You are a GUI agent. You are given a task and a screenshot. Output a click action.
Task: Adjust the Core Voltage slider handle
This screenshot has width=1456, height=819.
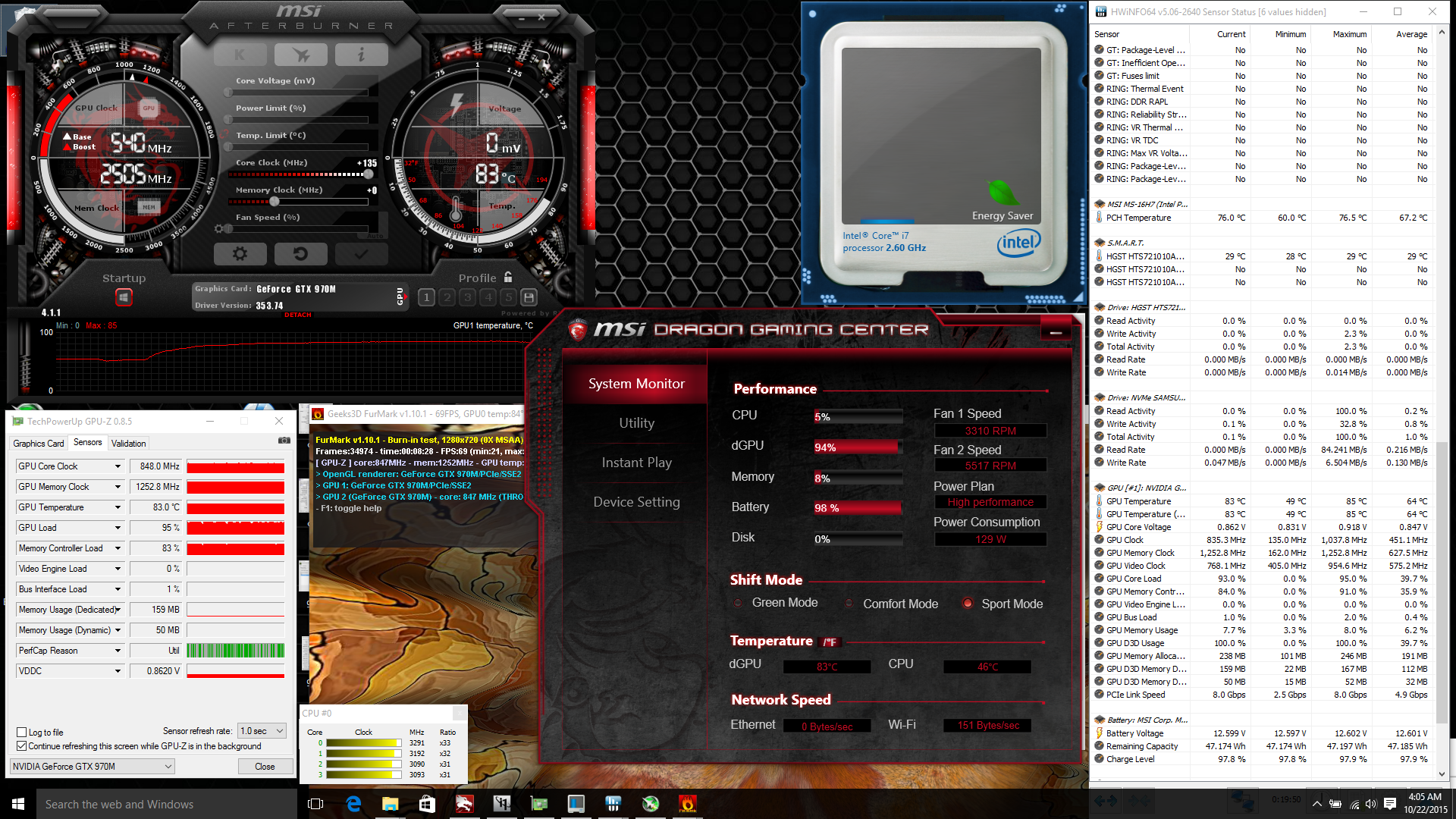pyautogui.click(x=228, y=93)
